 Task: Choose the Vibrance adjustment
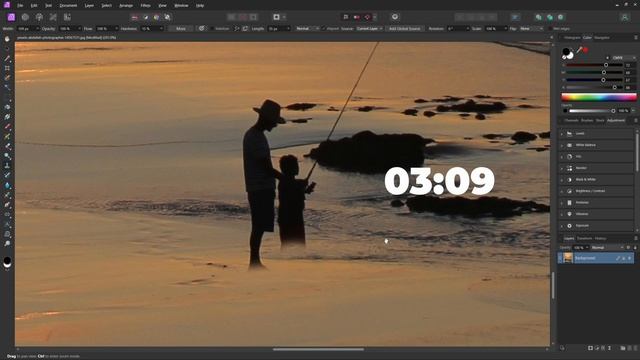(x=596, y=214)
